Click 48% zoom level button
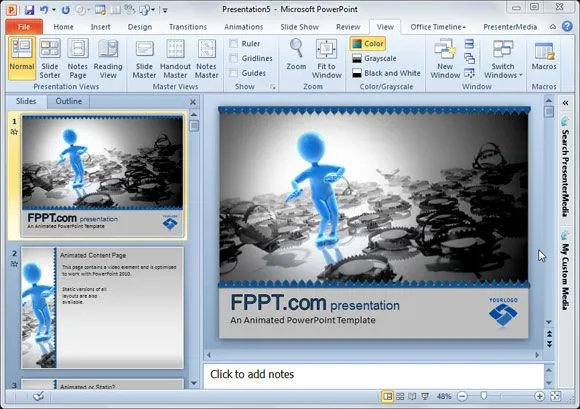The width and height of the screenshot is (580, 409). 443,396
